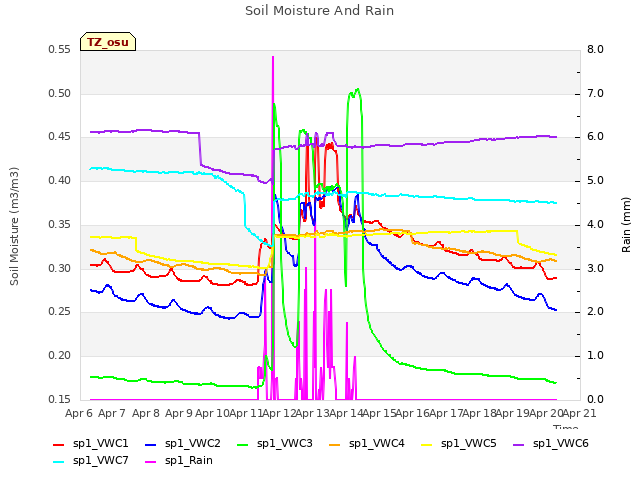Click the 2.0 right rain axis value

595,311
